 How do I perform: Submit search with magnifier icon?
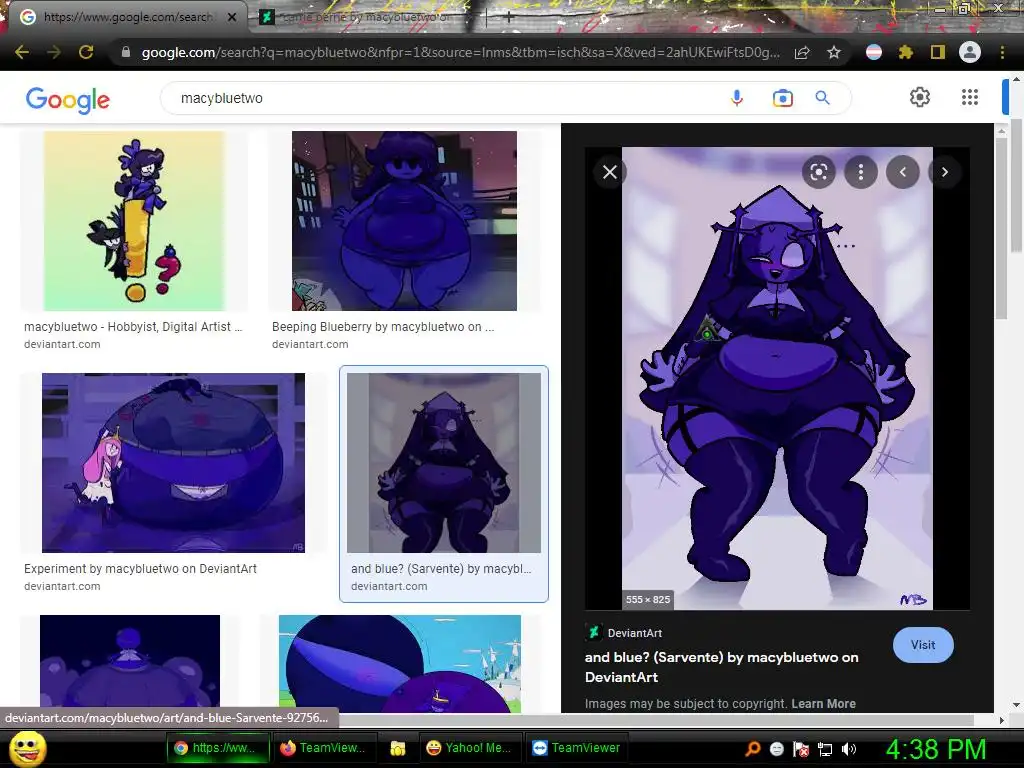point(822,98)
